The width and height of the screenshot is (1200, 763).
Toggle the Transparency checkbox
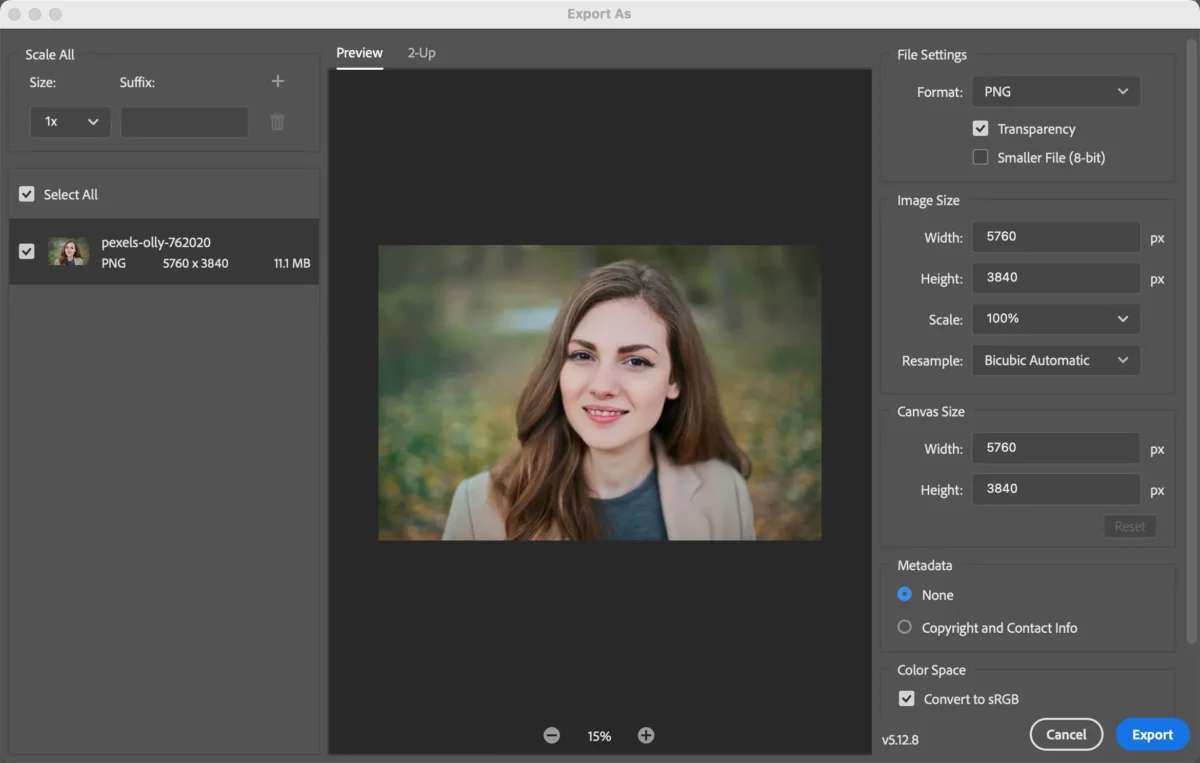point(981,129)
